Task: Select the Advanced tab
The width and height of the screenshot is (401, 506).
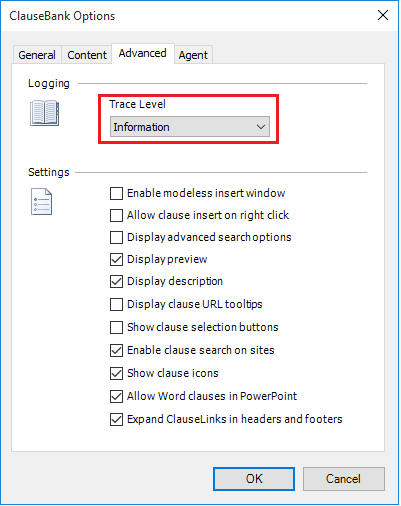Action: pos(143,53)
